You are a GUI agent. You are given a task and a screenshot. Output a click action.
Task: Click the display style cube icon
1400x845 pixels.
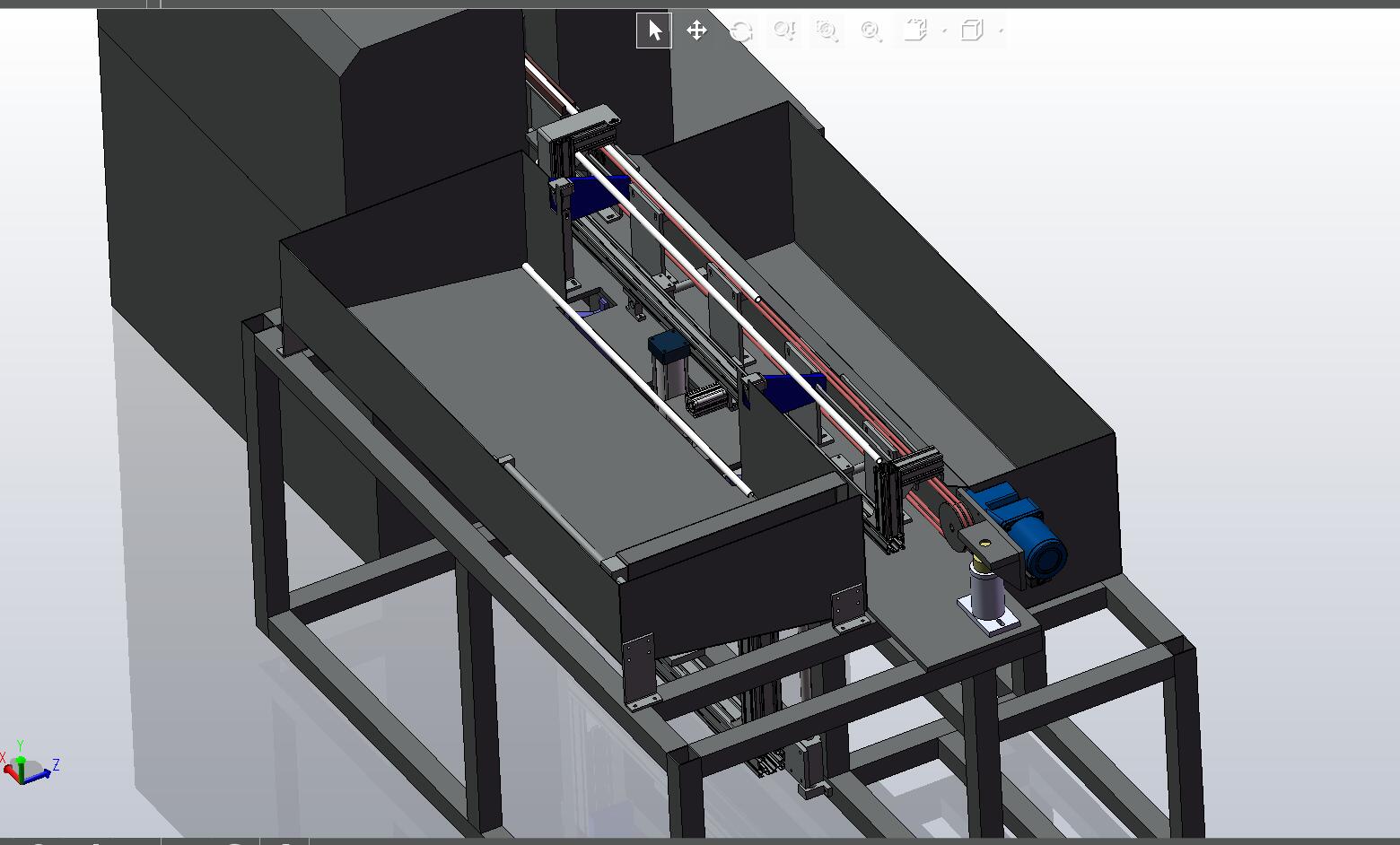click(971, 30)
